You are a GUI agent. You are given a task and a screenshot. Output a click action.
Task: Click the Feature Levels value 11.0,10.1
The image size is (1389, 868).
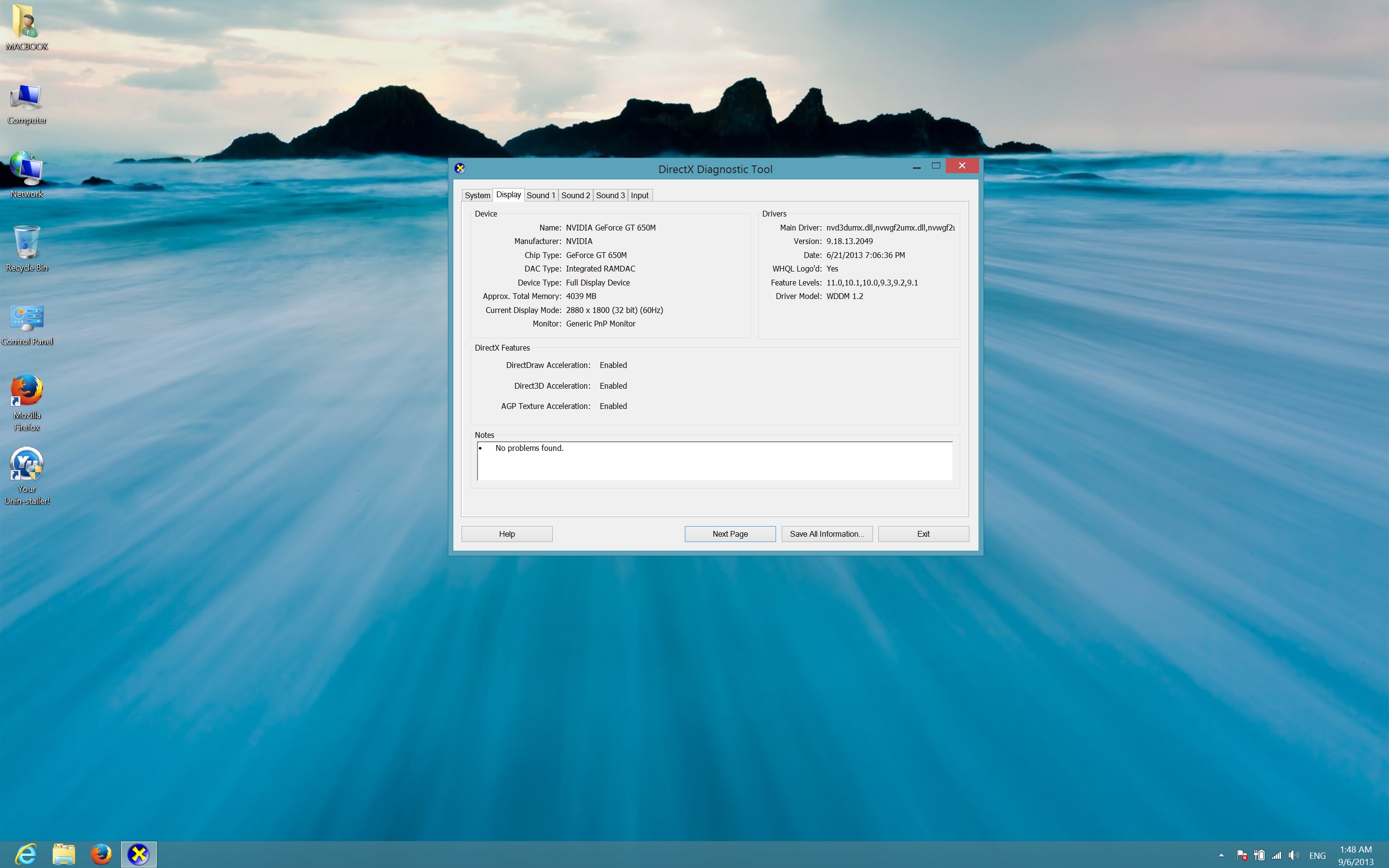872,283
